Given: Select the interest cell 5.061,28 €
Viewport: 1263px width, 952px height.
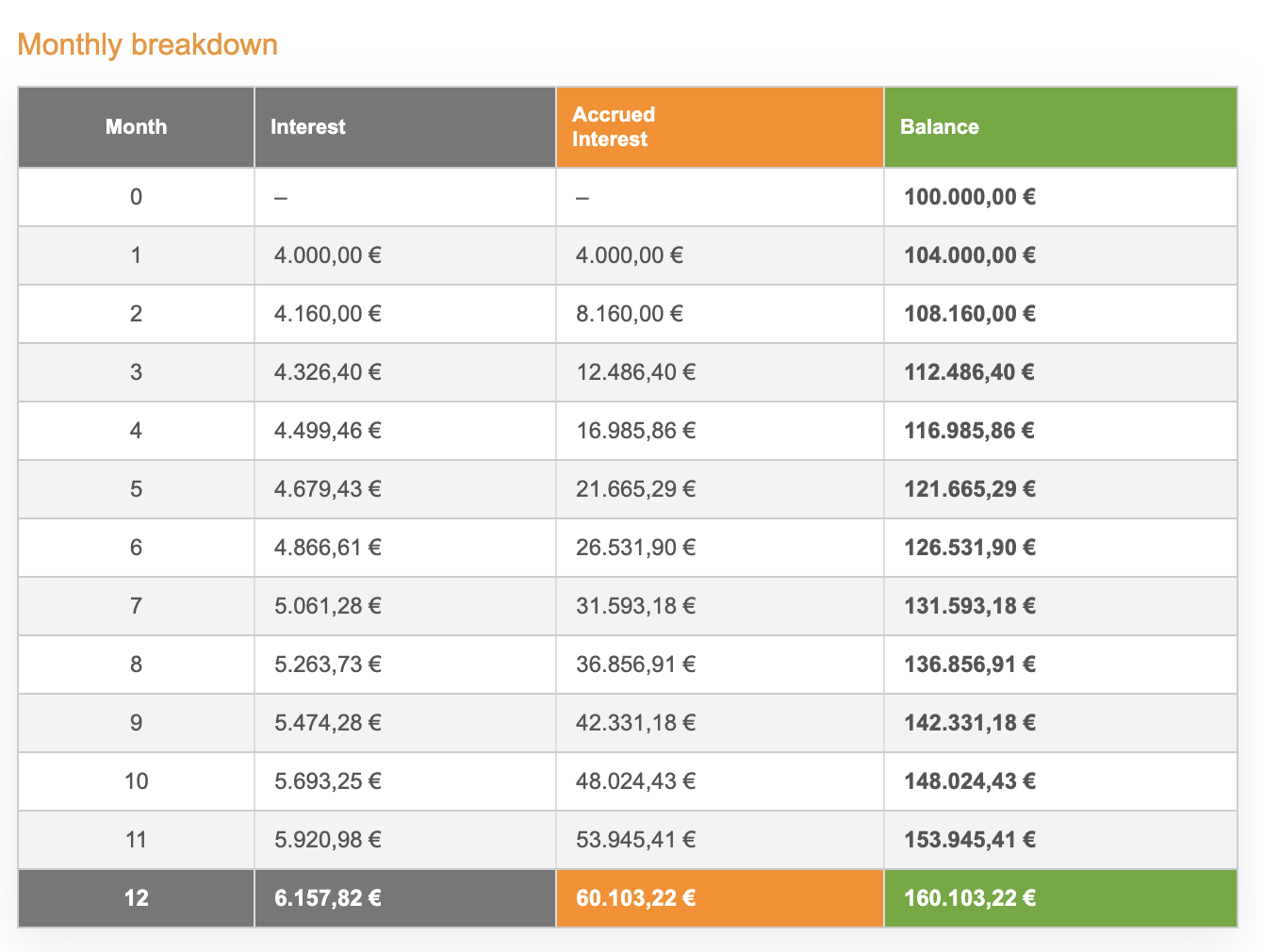Looking at the screenshot, I should click(x=328, y=606).
